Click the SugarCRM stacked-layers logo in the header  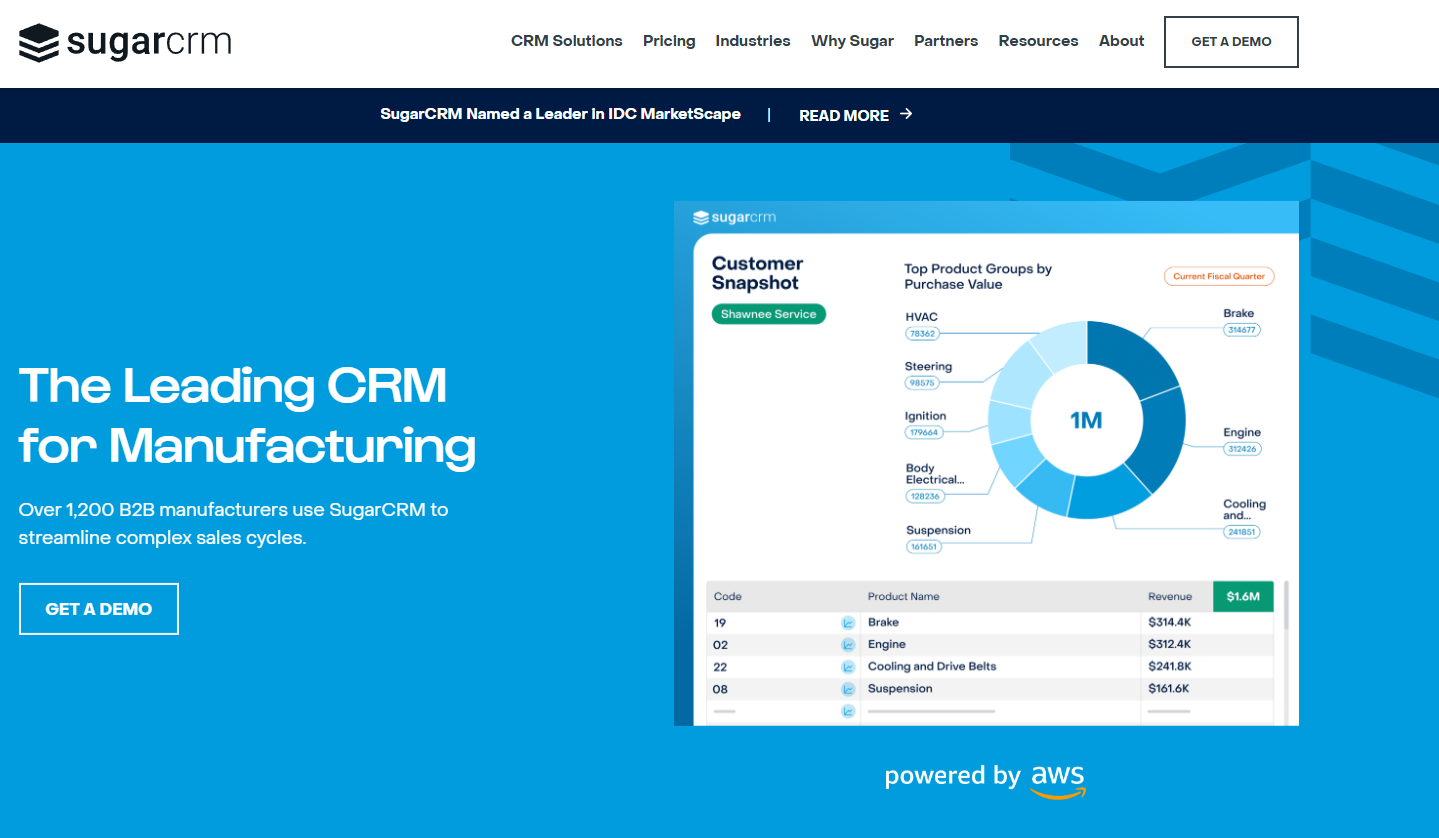pyautogui.click(x=38, y=42)
